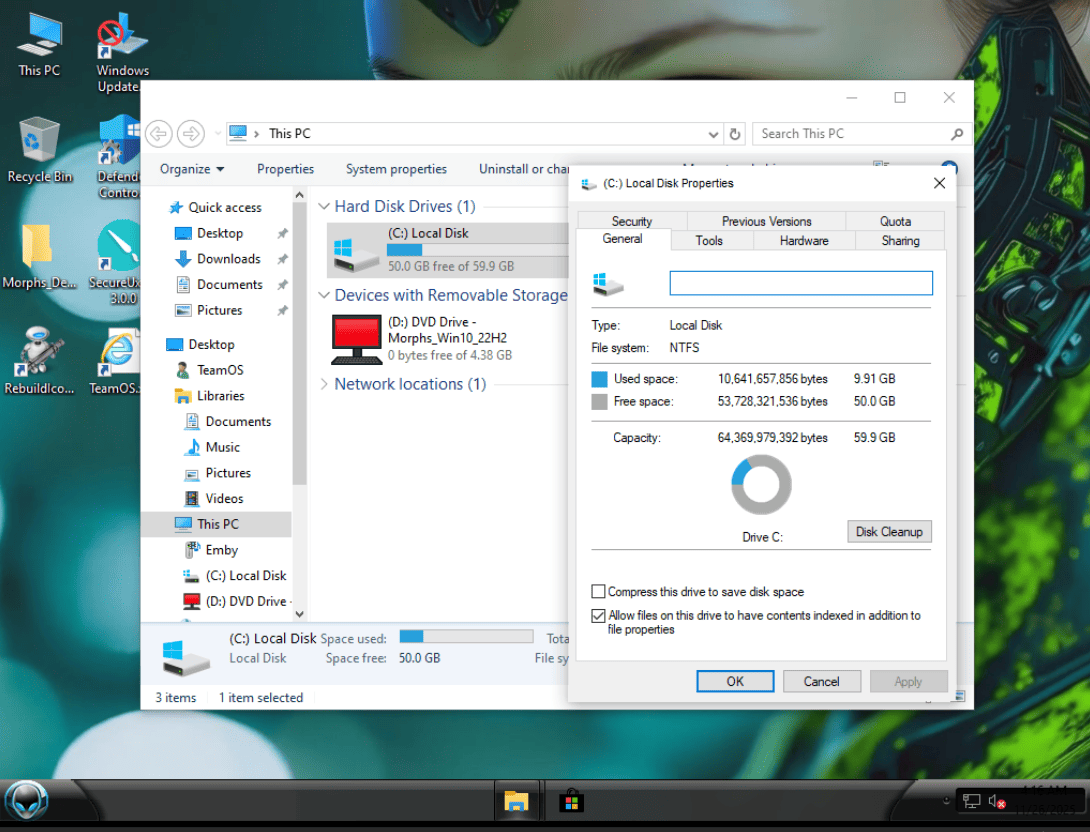Collapse the Hard Disk Drives group
Screen dimensions: 1090x832
tap(323, 207)
